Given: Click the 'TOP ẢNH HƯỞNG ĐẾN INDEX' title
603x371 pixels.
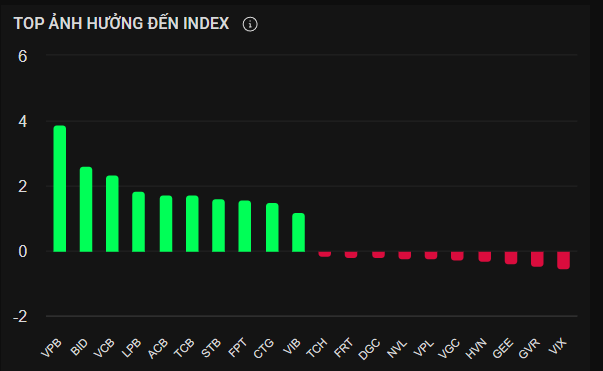Looking at the screenshot, I should [122, 23].
